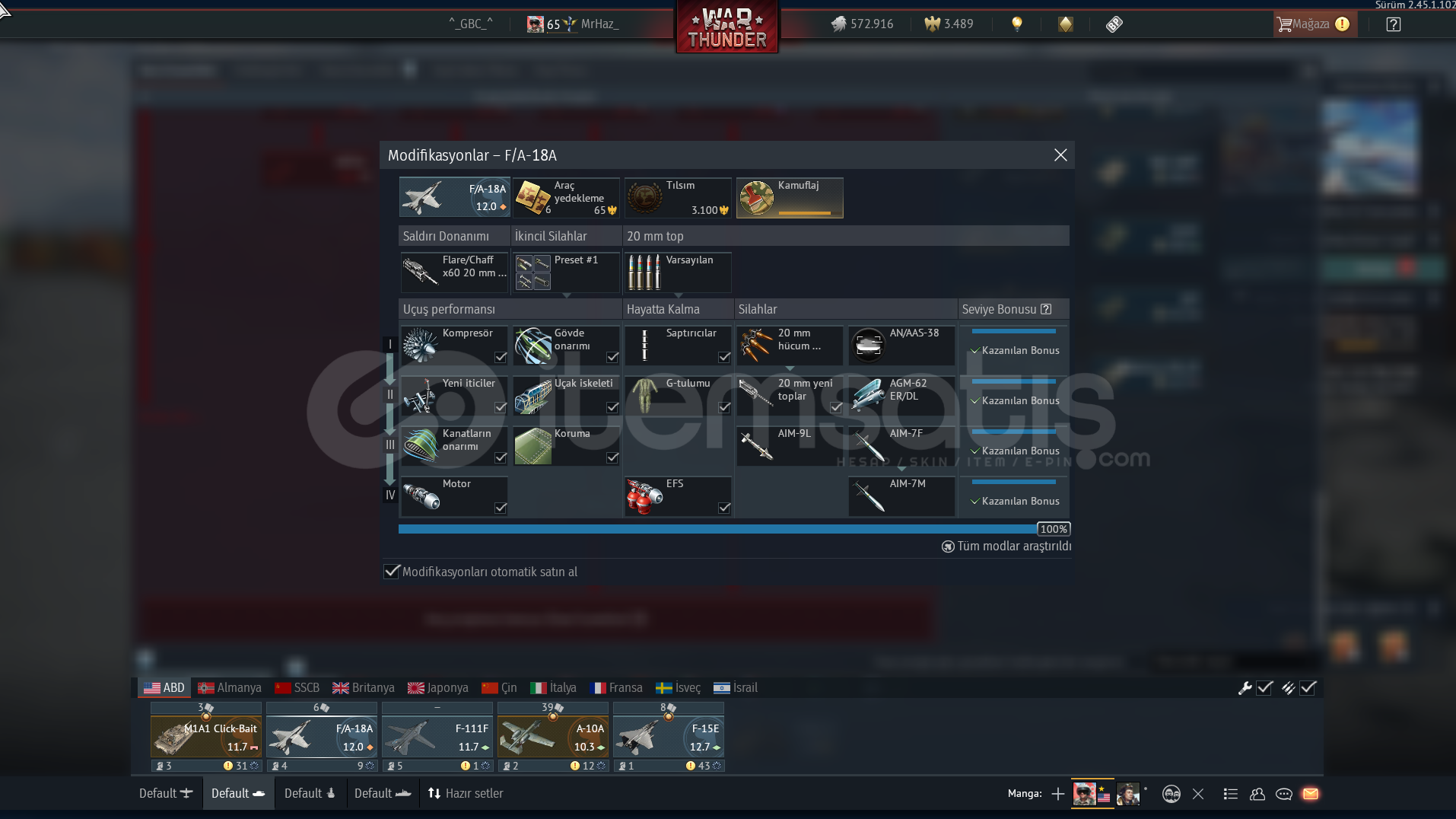The image size is (1456, 819).
Task: Open the MrHaz_ player profile
Action: pyautogui.click(x=574, y=24)
